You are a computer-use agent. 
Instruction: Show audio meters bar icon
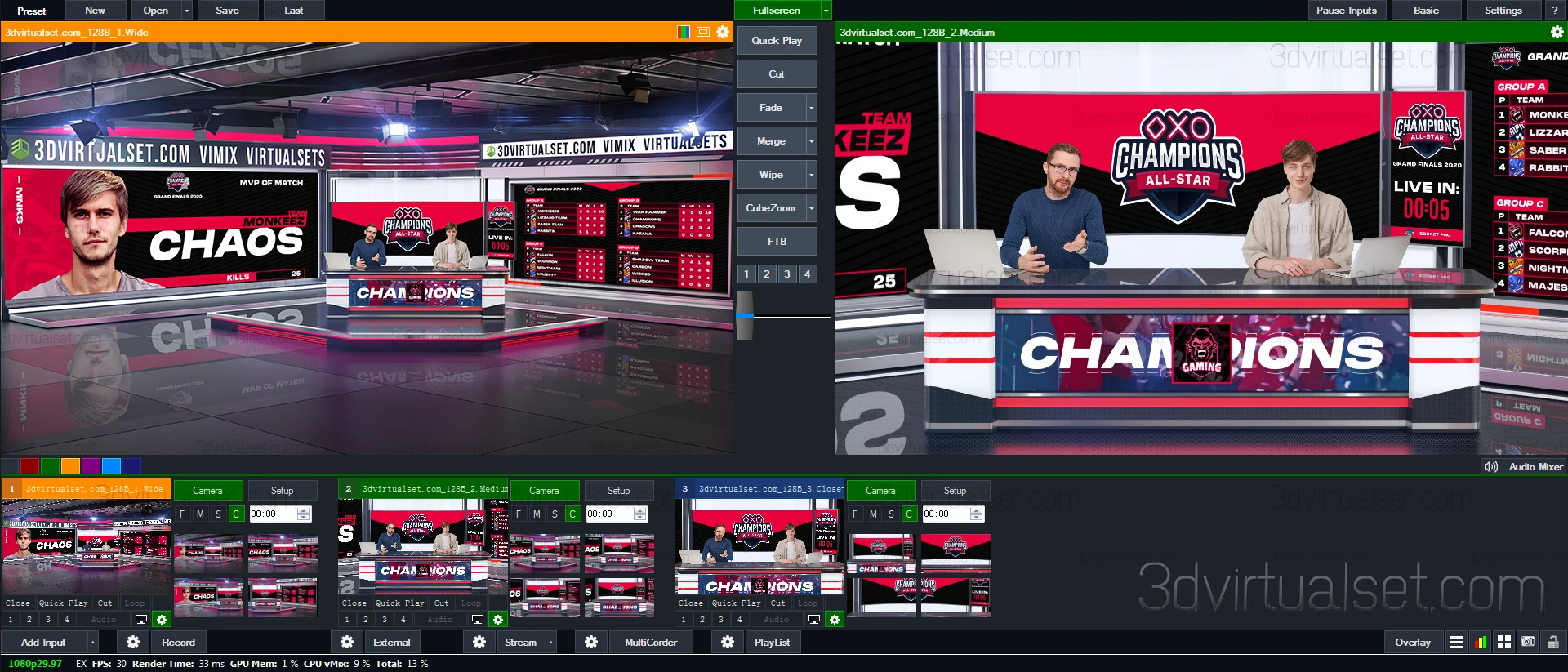click(1481, 643)
